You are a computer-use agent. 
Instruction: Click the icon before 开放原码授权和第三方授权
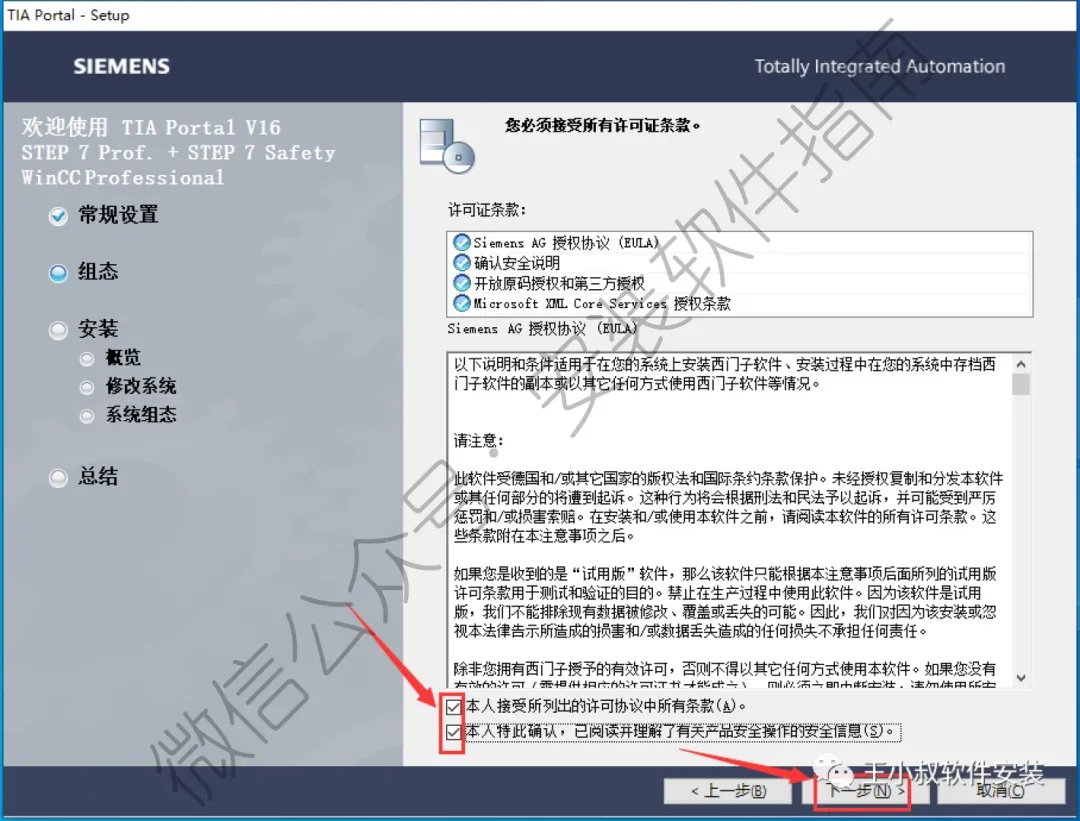click(461, 282)
